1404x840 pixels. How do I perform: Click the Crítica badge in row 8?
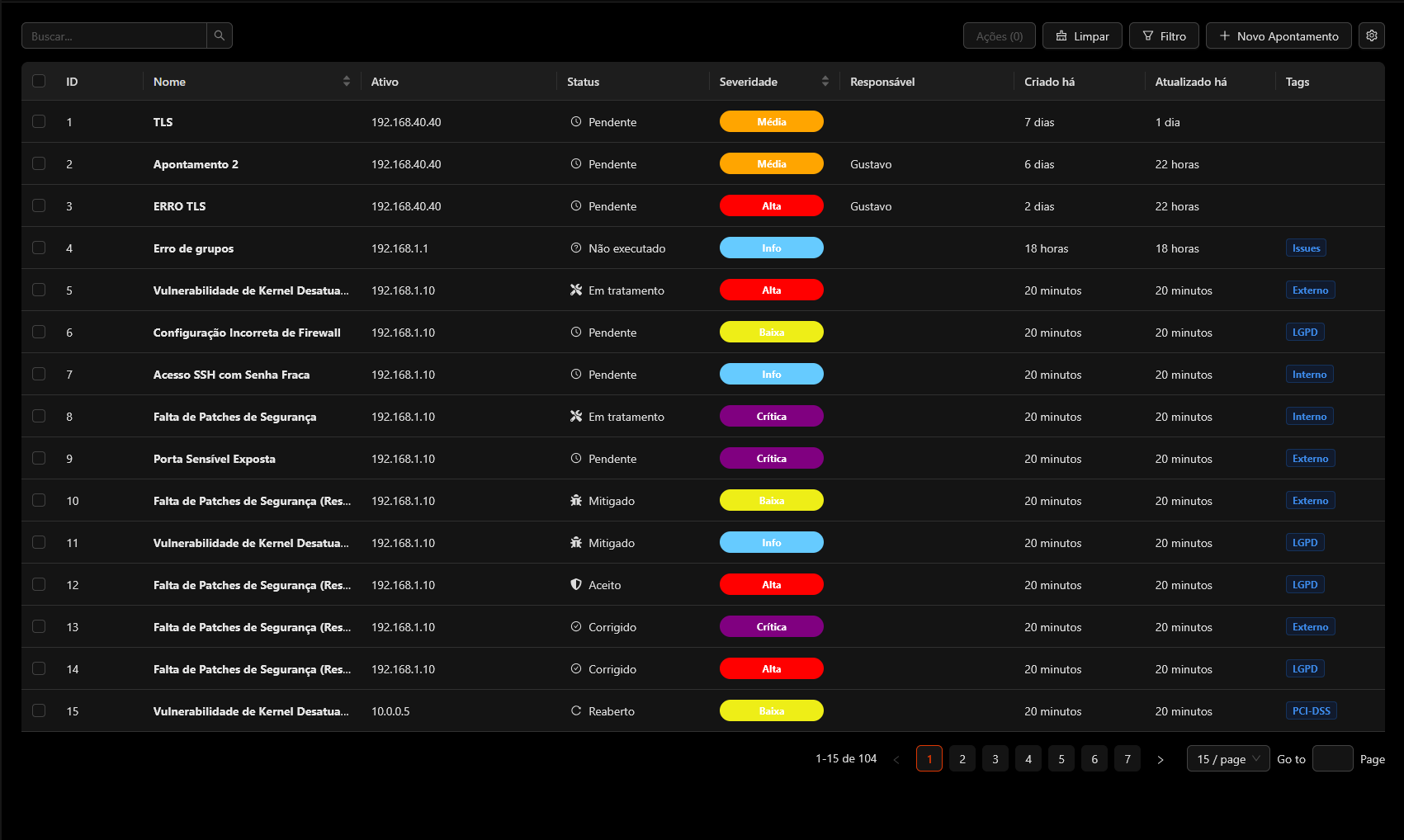[x=772, y=416]
